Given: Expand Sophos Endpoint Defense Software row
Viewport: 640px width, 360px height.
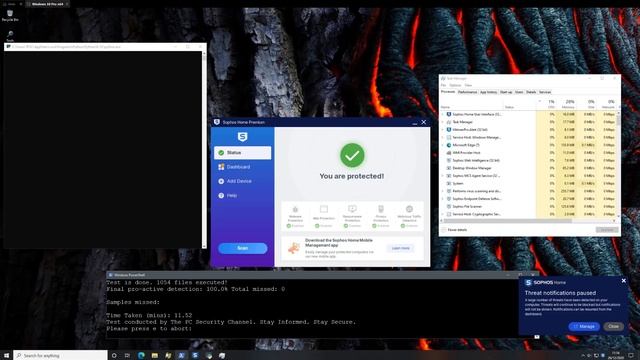Looking at the screenshot, I should coord(442,199).
